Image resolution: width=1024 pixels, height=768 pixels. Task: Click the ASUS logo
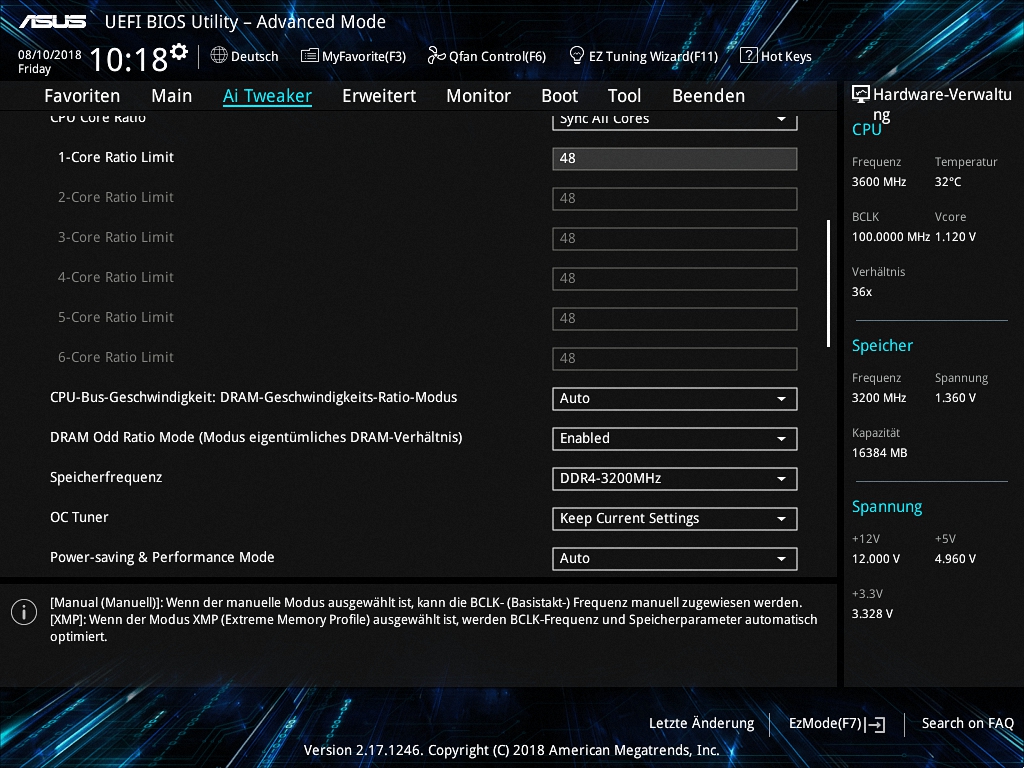52,22
